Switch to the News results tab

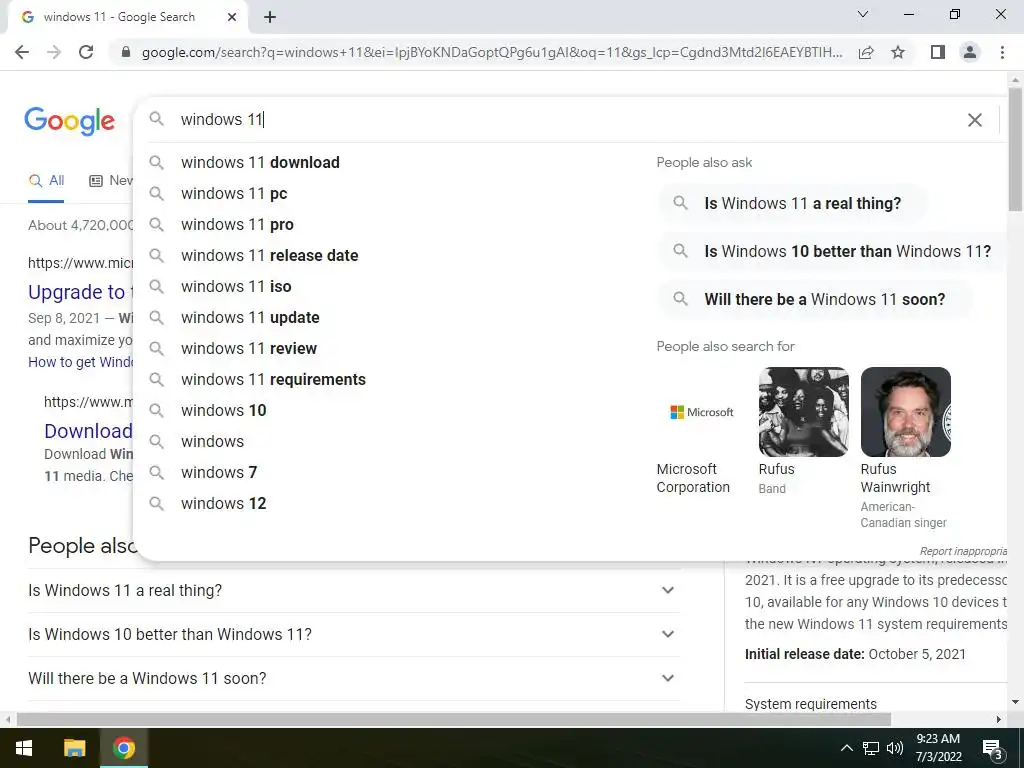click(x=111, y=181)
